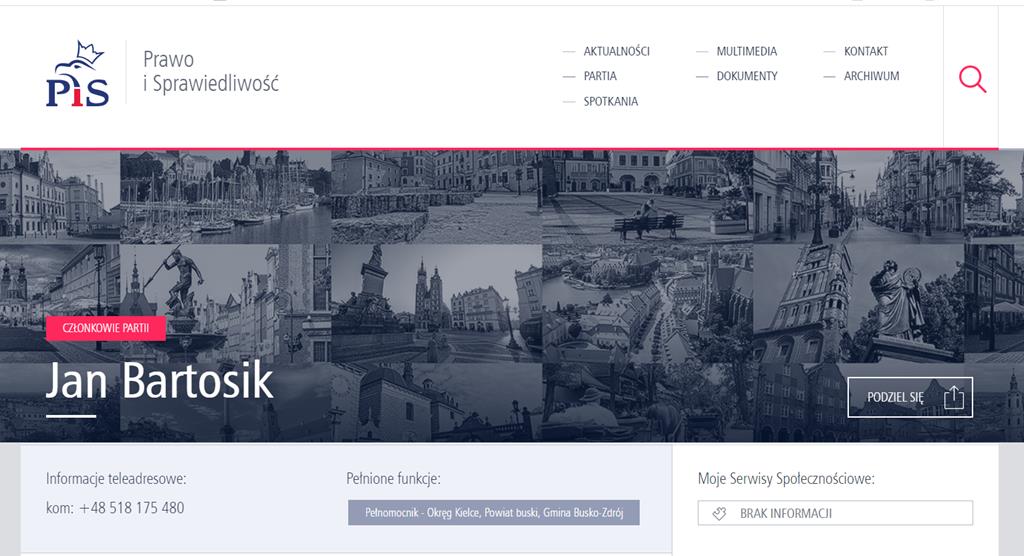This screenshot has height=556, width=1024.
Task: Click the share arrow icon on Podziel się
Action: [x=953, y=397]
